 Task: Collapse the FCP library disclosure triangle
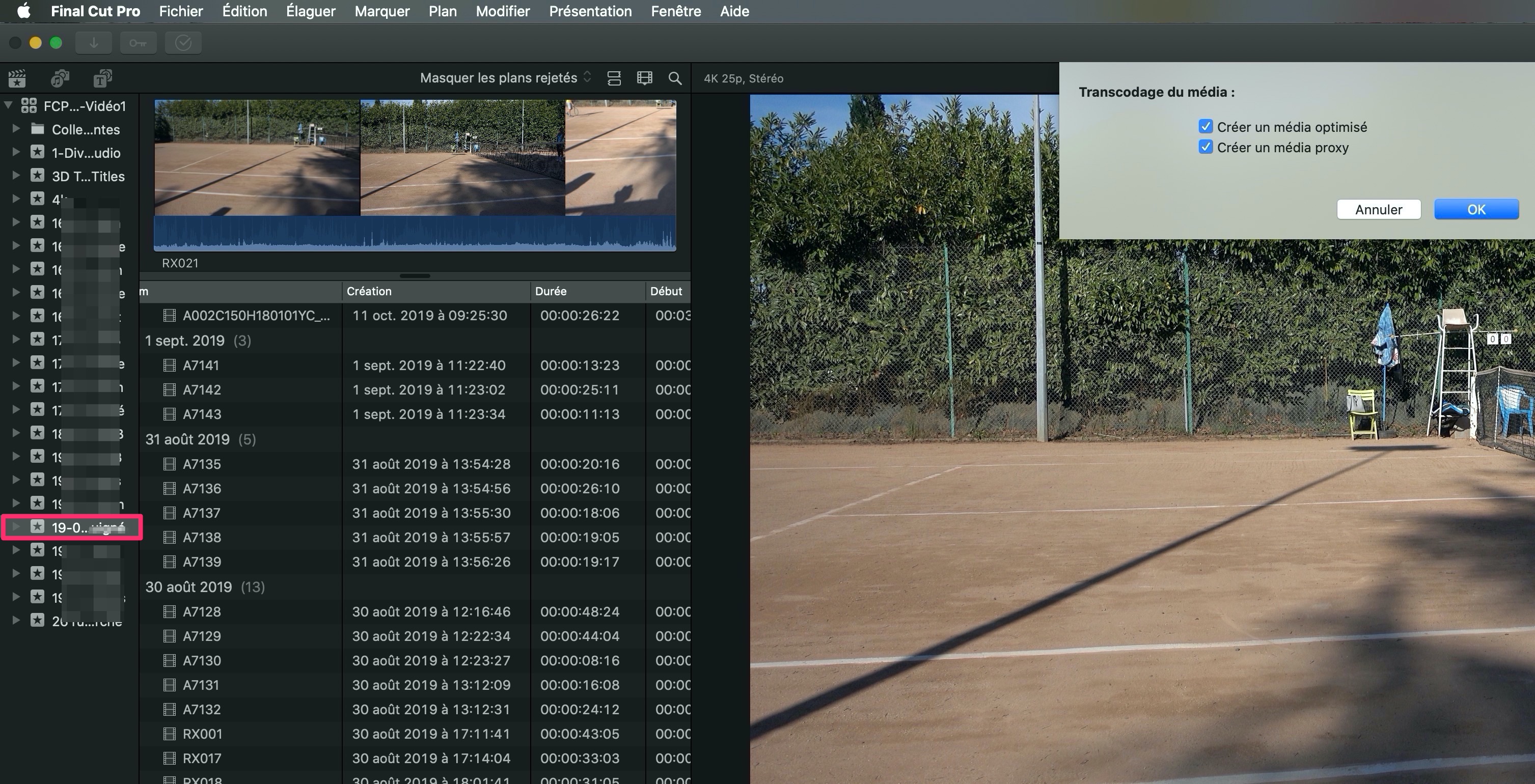click(8, 106)
